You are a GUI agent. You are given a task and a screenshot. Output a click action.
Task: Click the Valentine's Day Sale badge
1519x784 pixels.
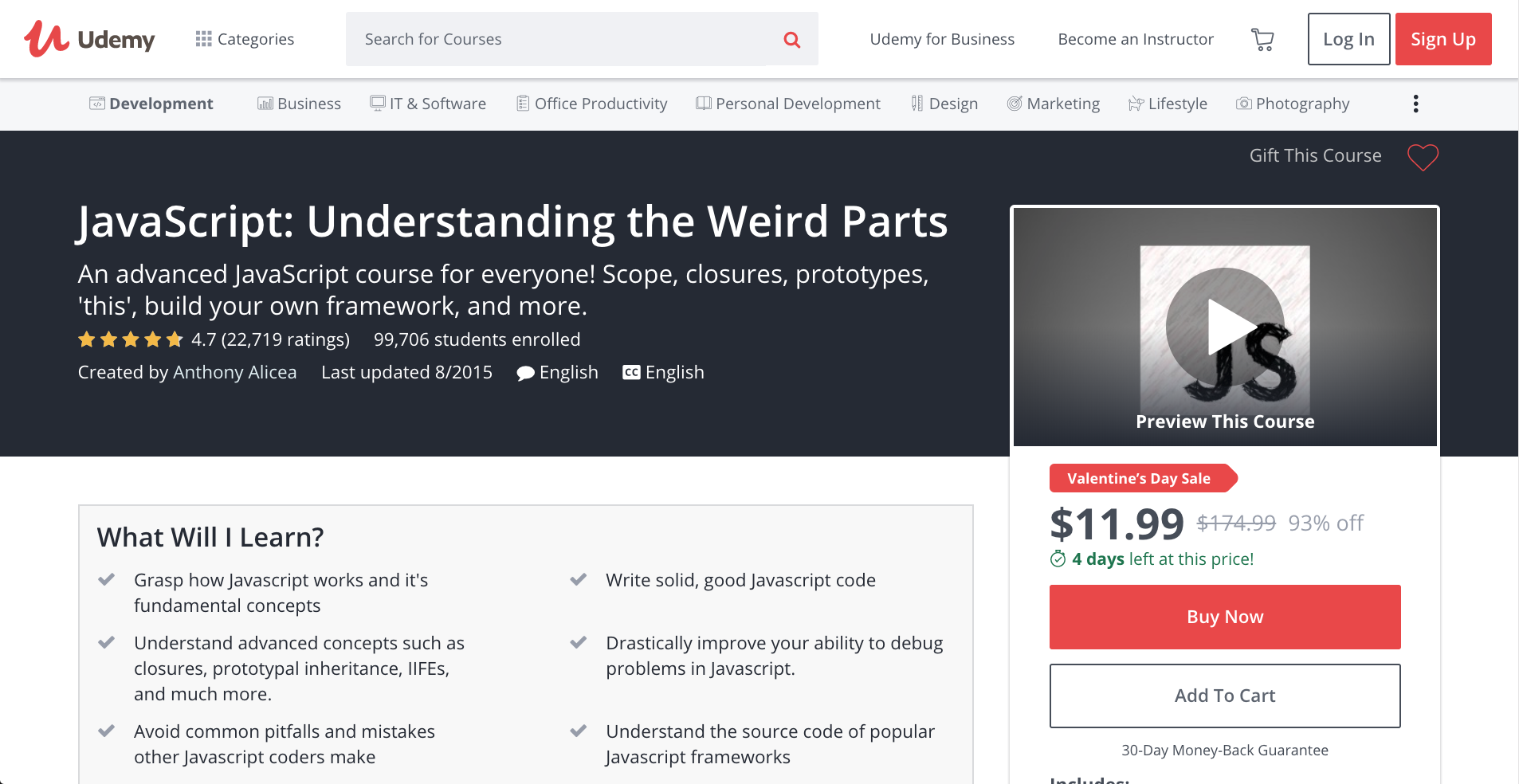pyautogui.click(x=1143, y=478)
